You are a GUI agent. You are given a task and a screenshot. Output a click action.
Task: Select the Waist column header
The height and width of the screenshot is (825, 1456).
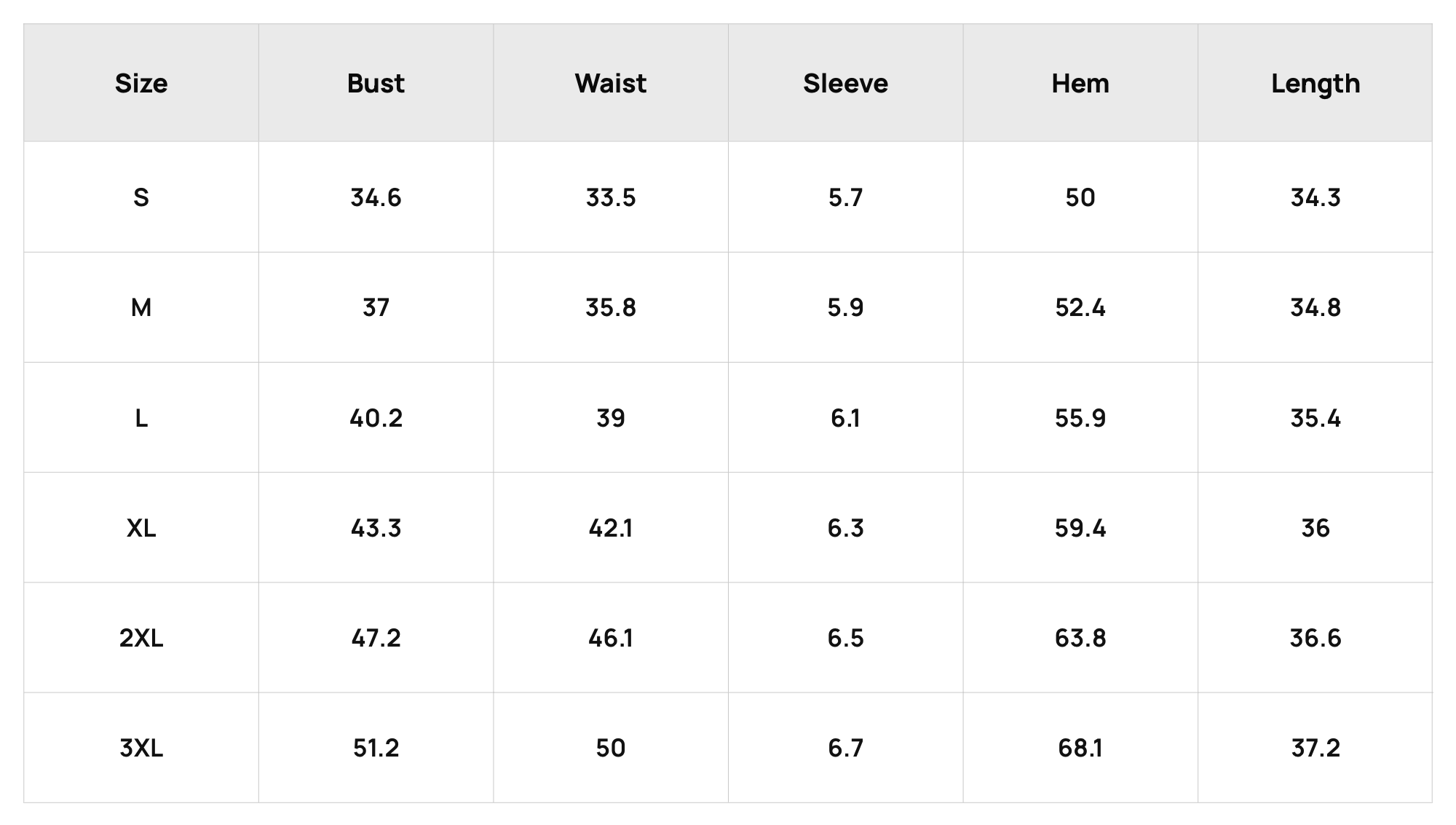(611, 84)
